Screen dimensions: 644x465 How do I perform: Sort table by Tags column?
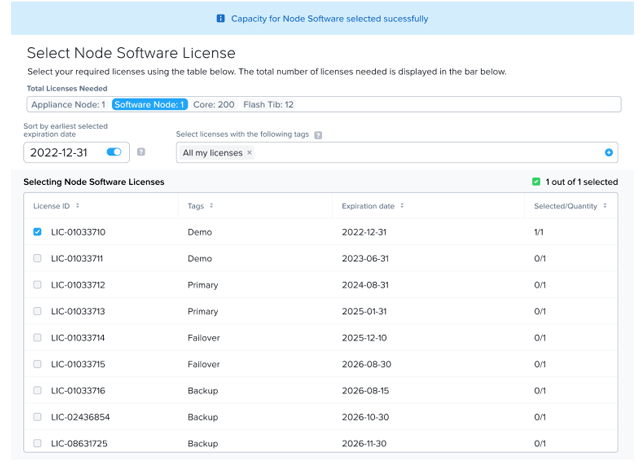212,206
